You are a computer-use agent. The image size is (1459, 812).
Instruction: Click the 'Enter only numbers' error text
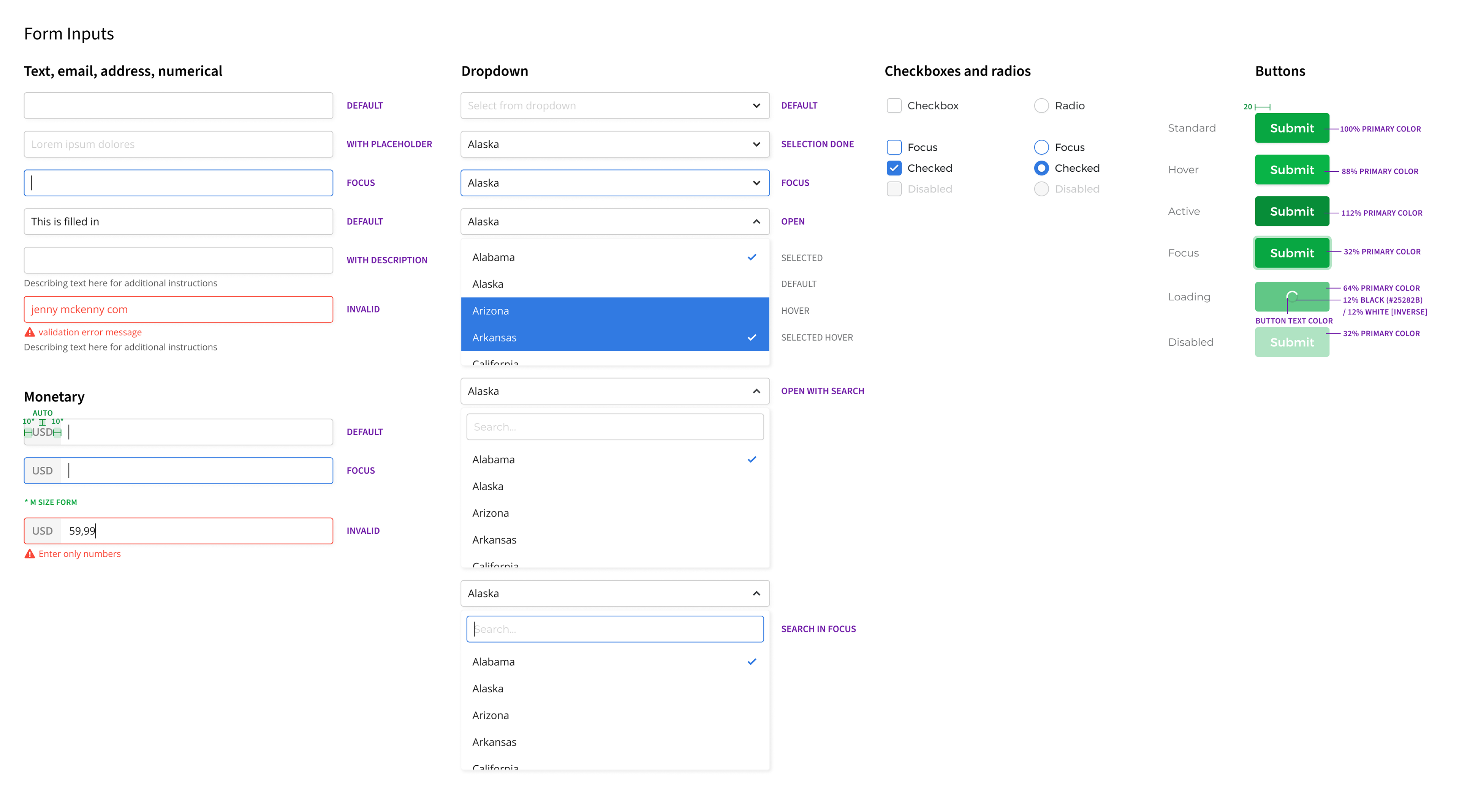tap(79, 554)
